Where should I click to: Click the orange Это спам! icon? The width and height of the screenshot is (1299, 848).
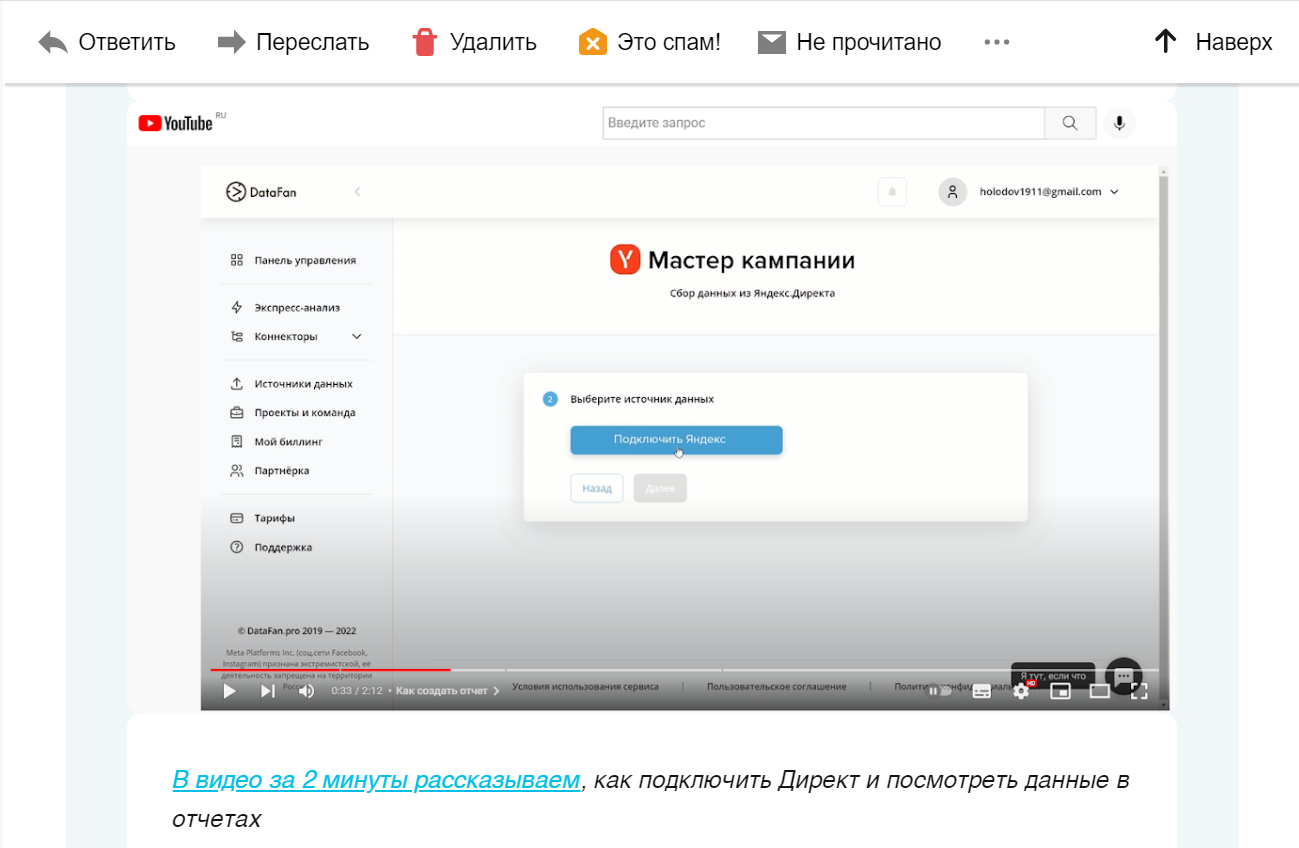(593, 42)
